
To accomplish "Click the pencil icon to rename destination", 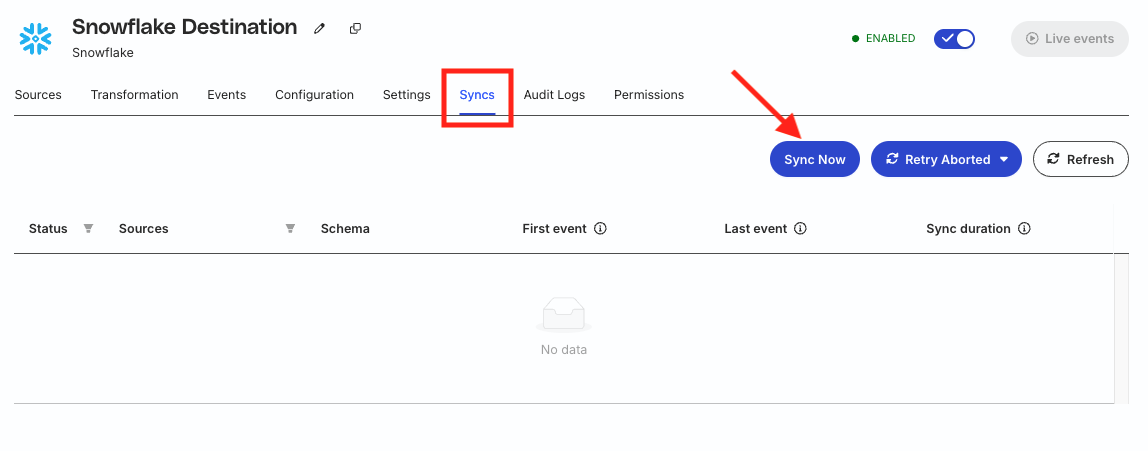I will coord(319,29).
